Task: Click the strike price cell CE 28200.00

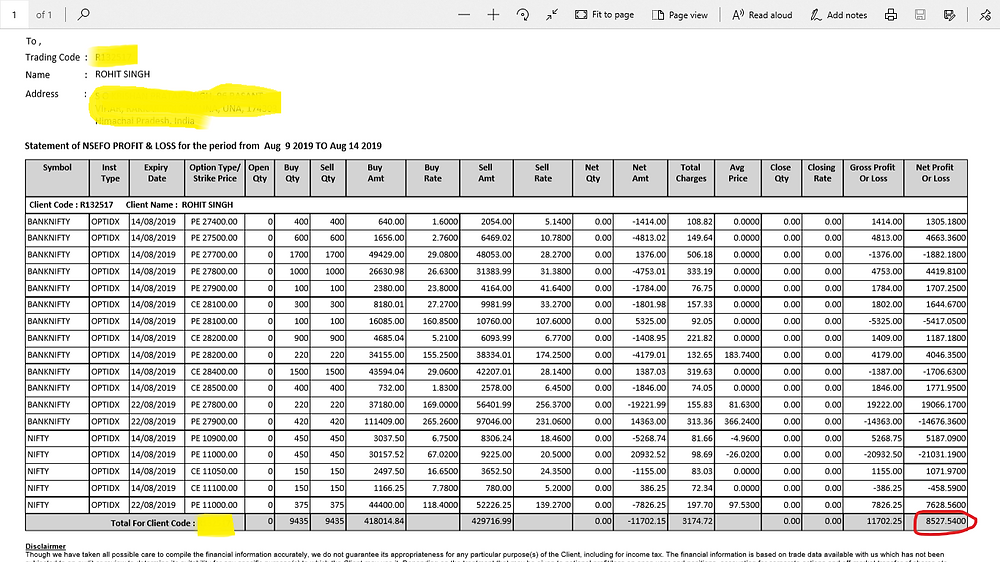Action: 214,337
